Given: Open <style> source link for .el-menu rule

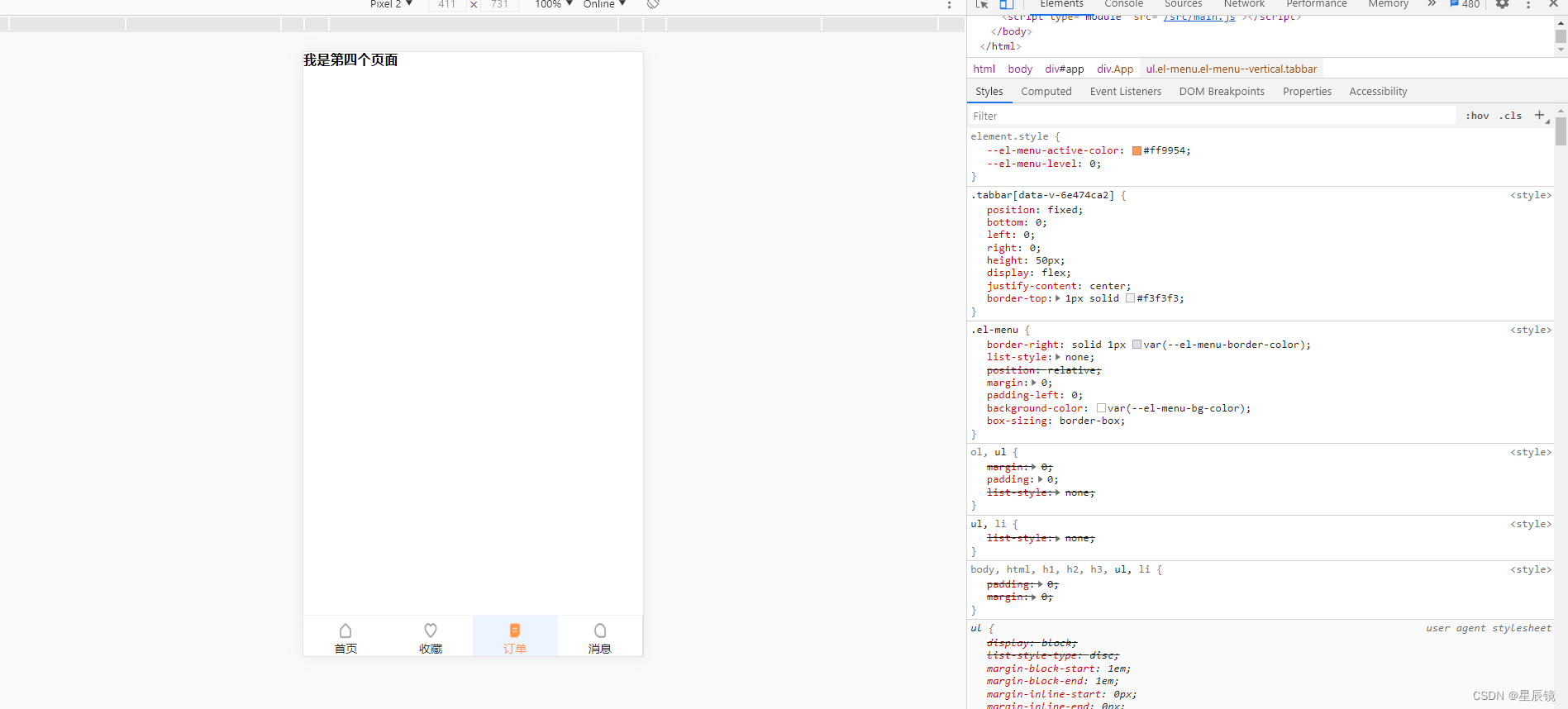Looking at the screenshot, I should coord(1531,331).
